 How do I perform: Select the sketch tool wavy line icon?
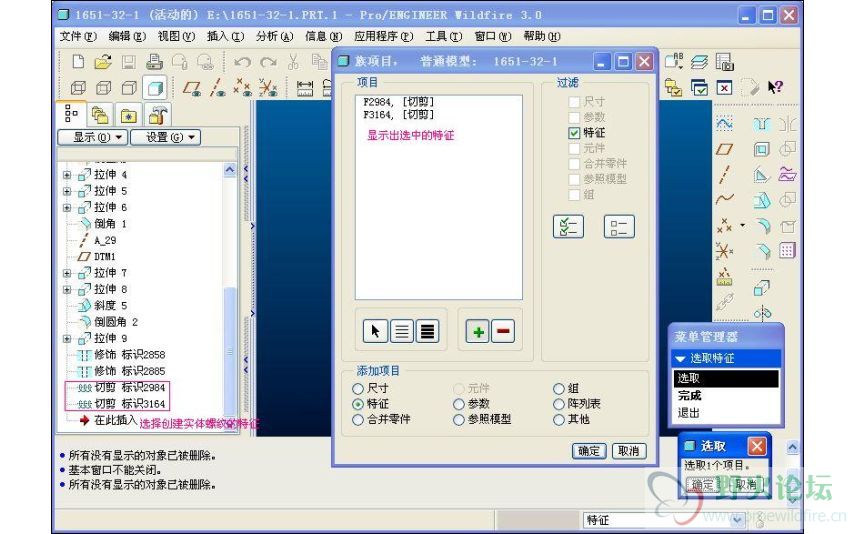[724, 124]
